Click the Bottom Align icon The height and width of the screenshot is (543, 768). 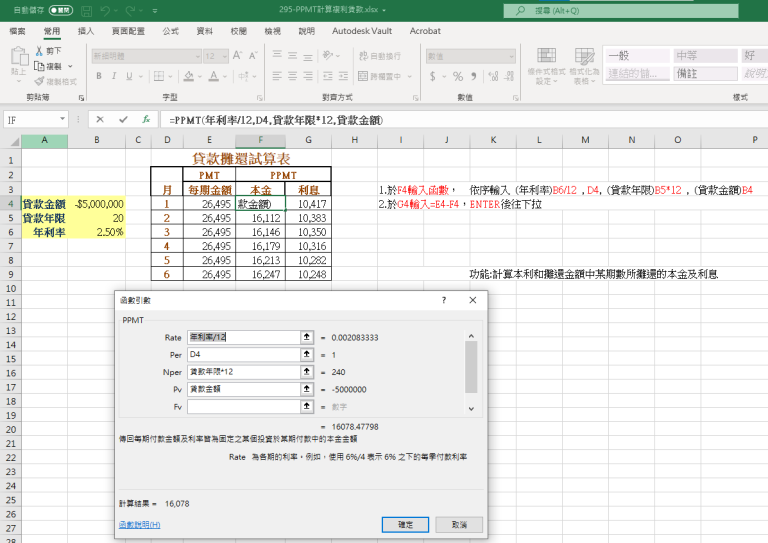tap(308, 56)
